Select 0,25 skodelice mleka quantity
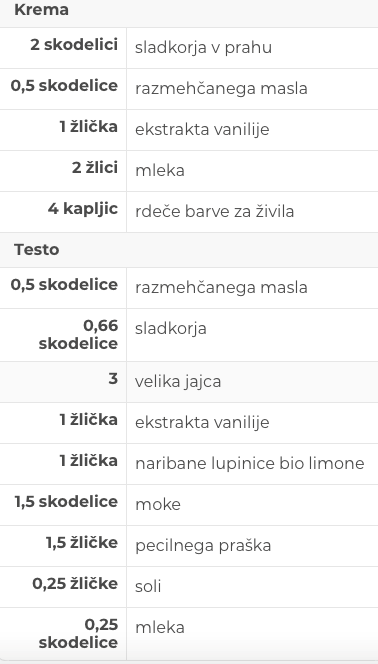The width and height of the screenshot is (378, 664). pos(78,634)
